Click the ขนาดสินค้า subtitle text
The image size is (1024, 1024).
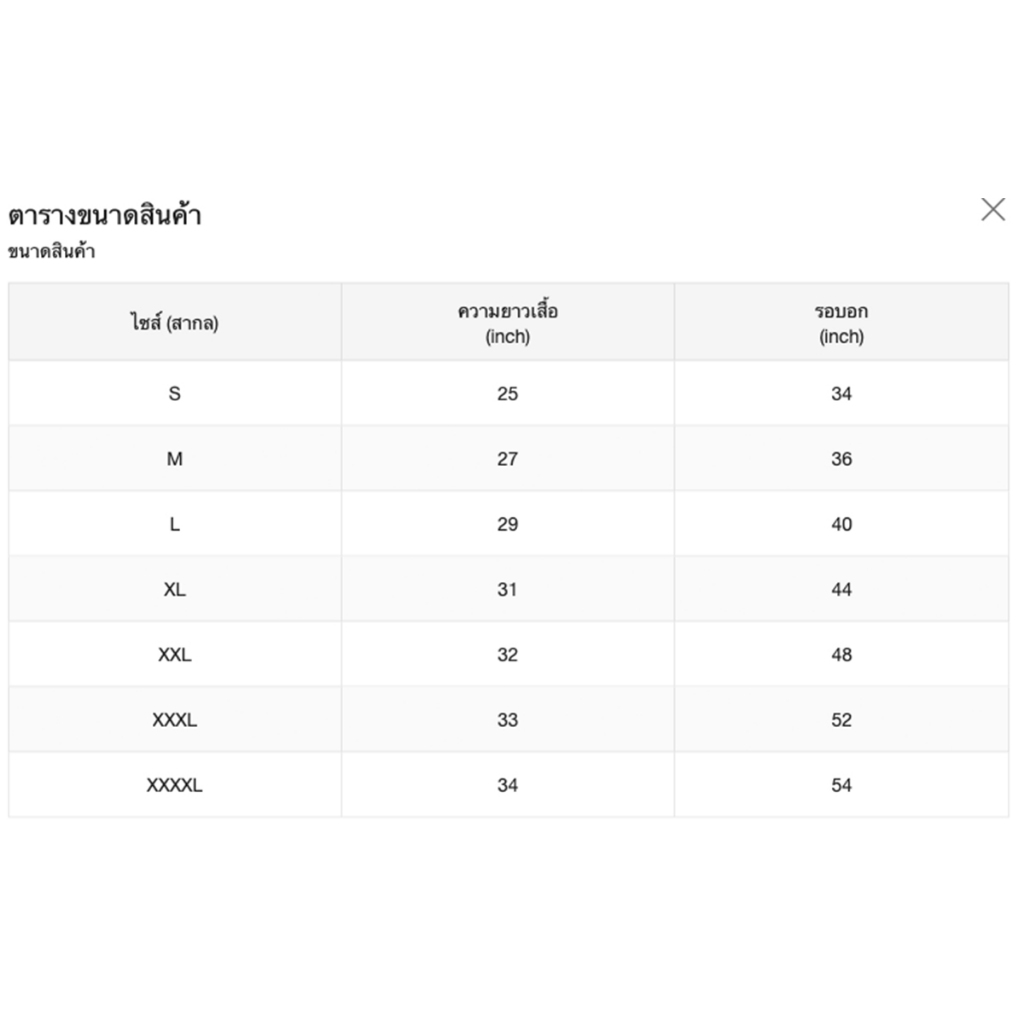51,252
